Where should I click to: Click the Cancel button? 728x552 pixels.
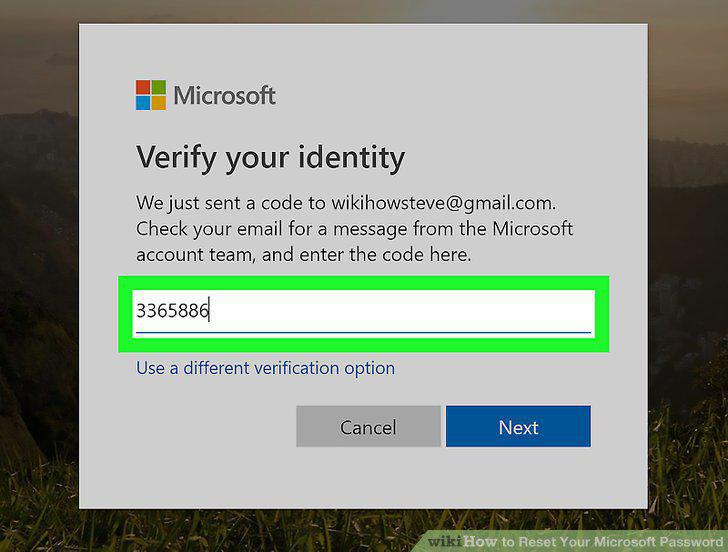[368, 427]
